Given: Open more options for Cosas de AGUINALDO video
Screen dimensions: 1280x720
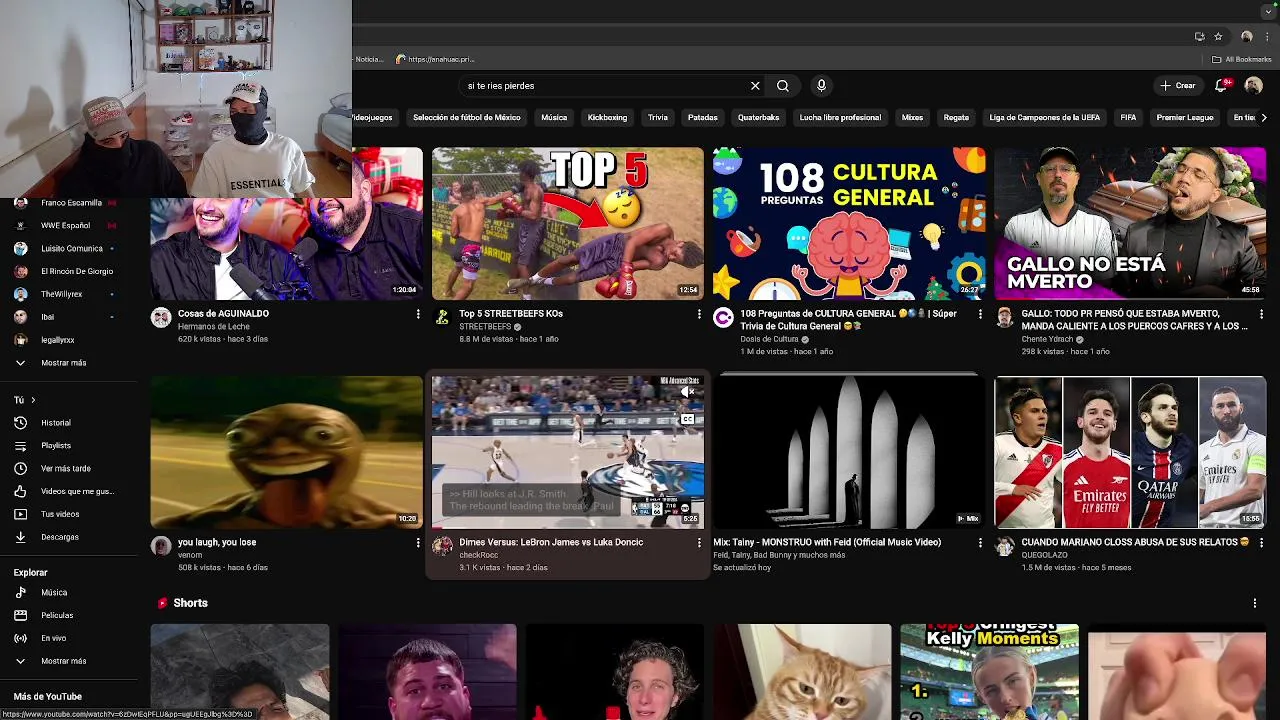Looking at the screenshot, I should [418, 314].
